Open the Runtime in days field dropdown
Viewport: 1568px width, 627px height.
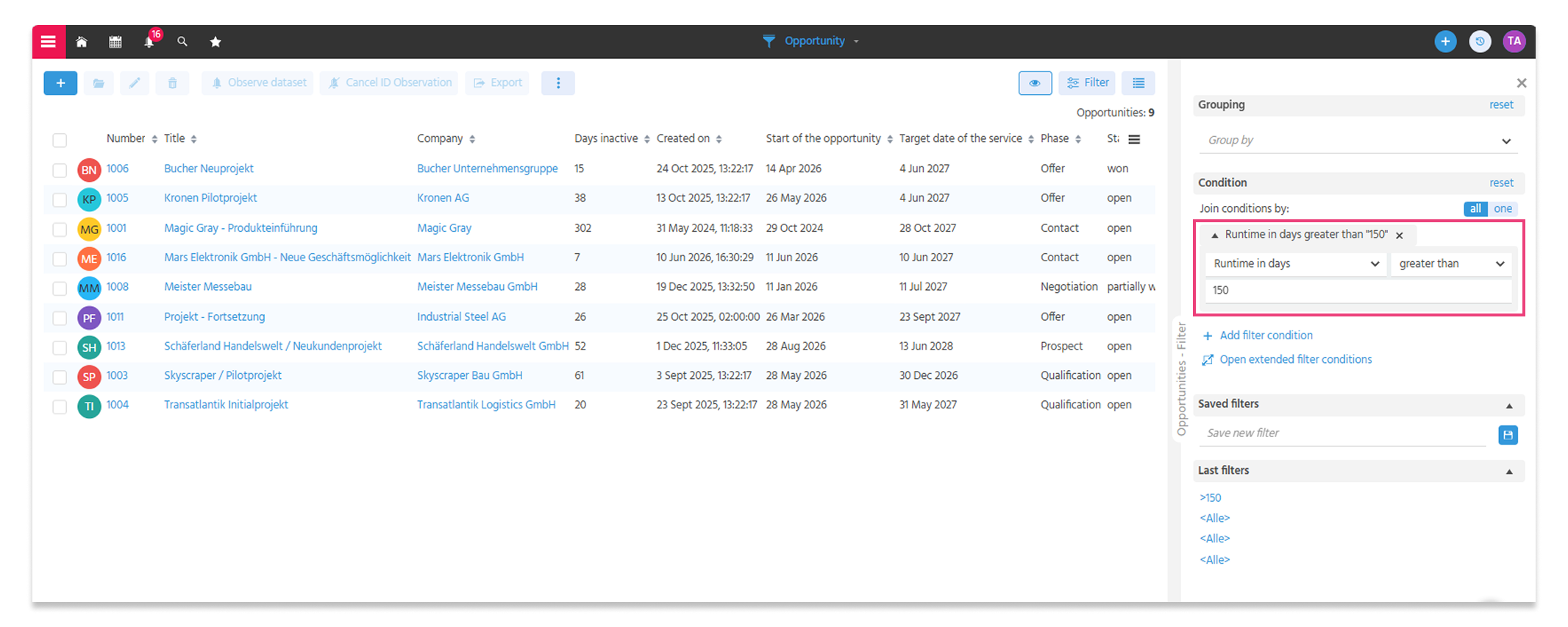pos(1295,264)
